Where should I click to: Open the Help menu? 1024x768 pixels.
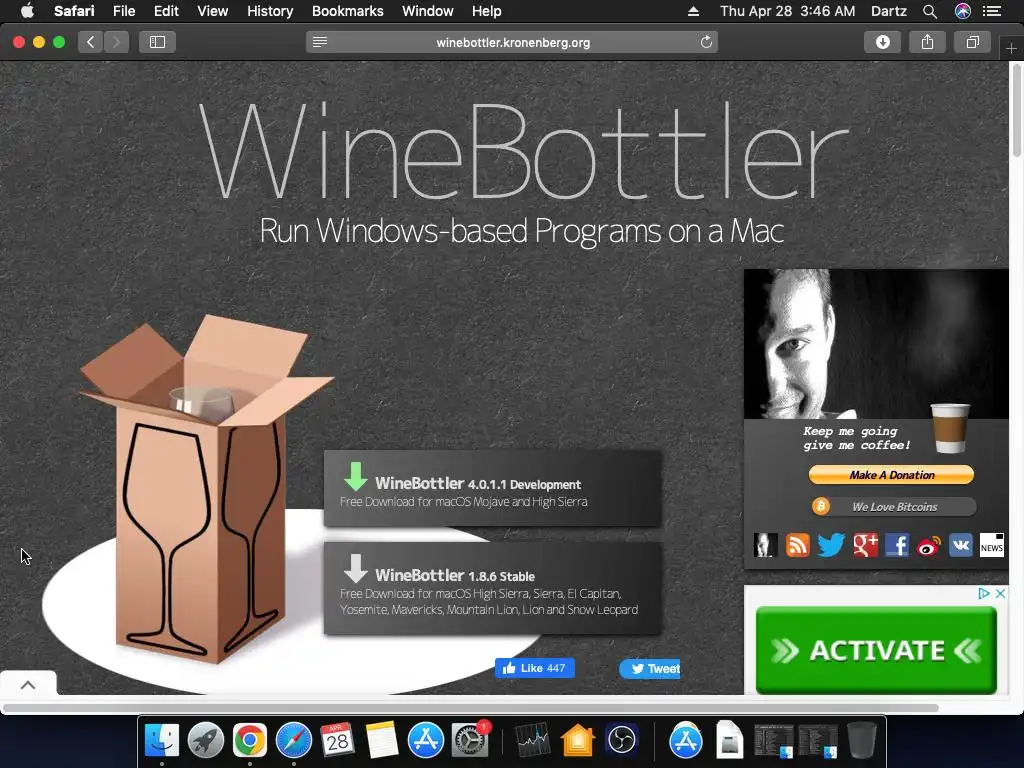click(487, 11)
